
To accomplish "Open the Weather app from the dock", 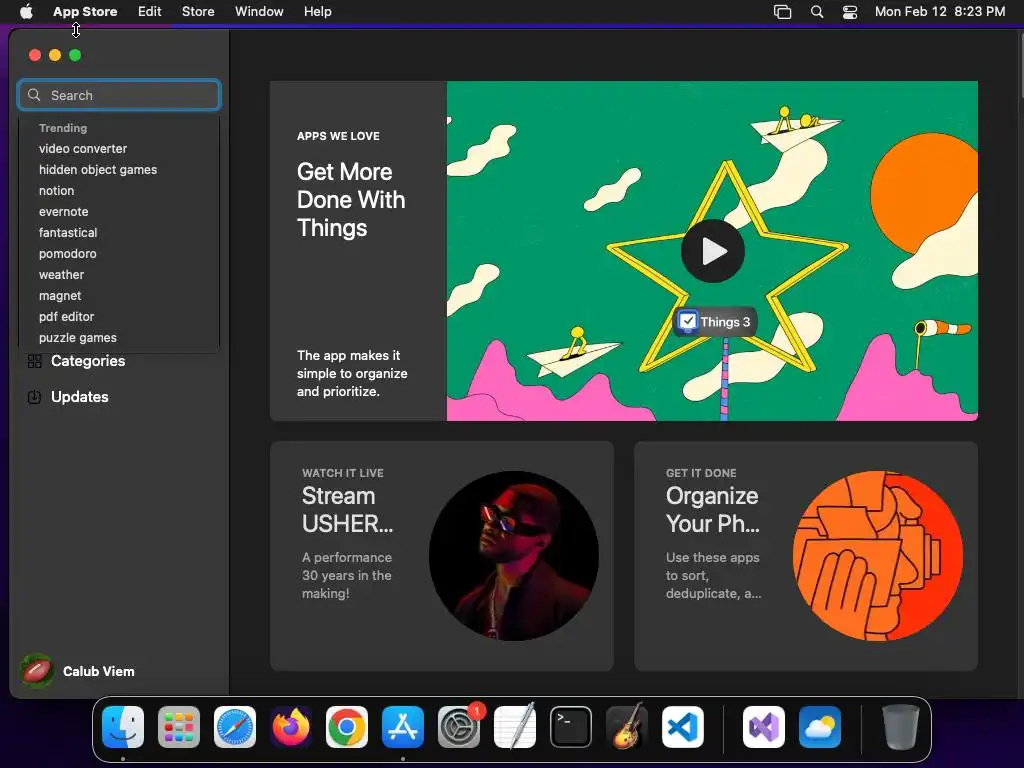I will pyautogui.click(x=820, y=727).
